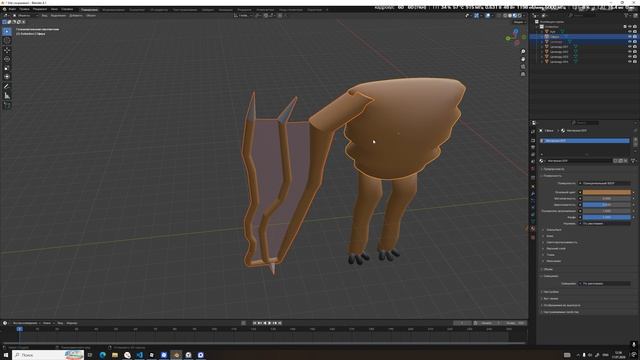
Task: Select the Transform tool
Action: [x=7, y=77]
